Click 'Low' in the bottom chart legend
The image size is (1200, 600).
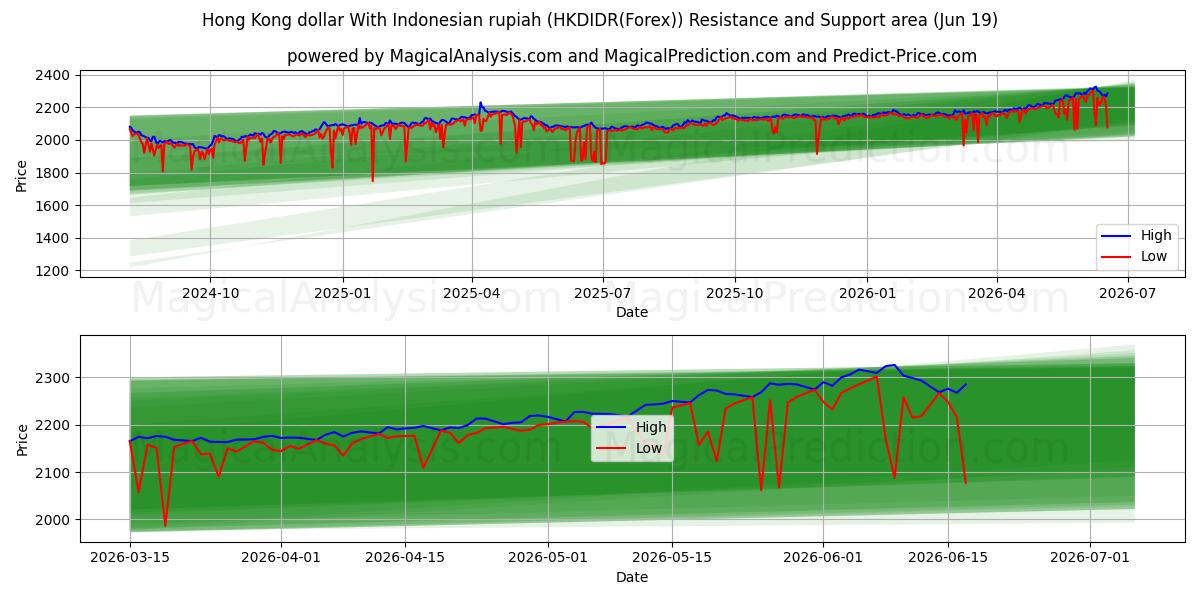(x=650, y=448)
